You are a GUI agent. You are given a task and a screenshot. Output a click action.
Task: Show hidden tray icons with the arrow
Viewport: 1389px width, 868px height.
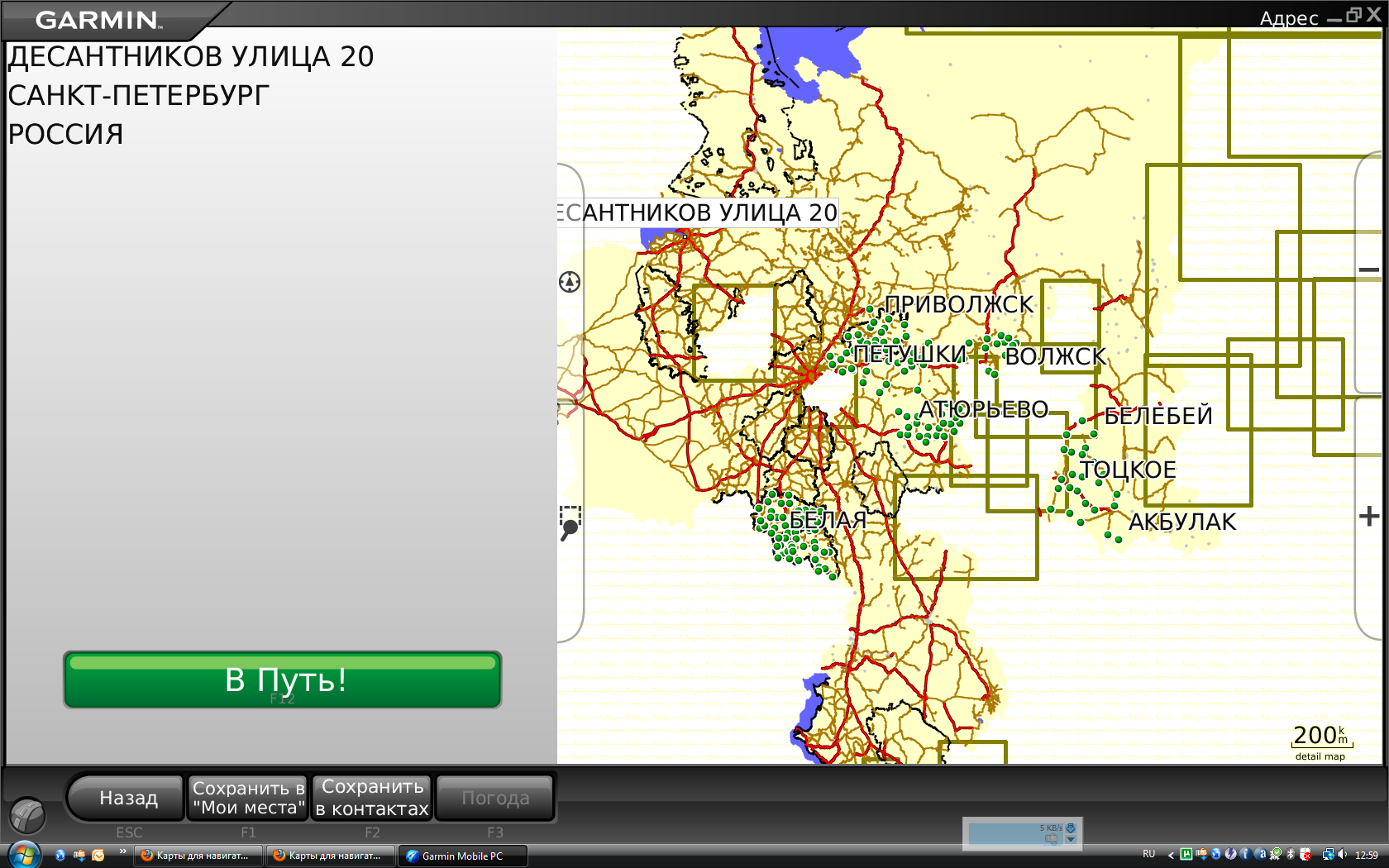1171,855
